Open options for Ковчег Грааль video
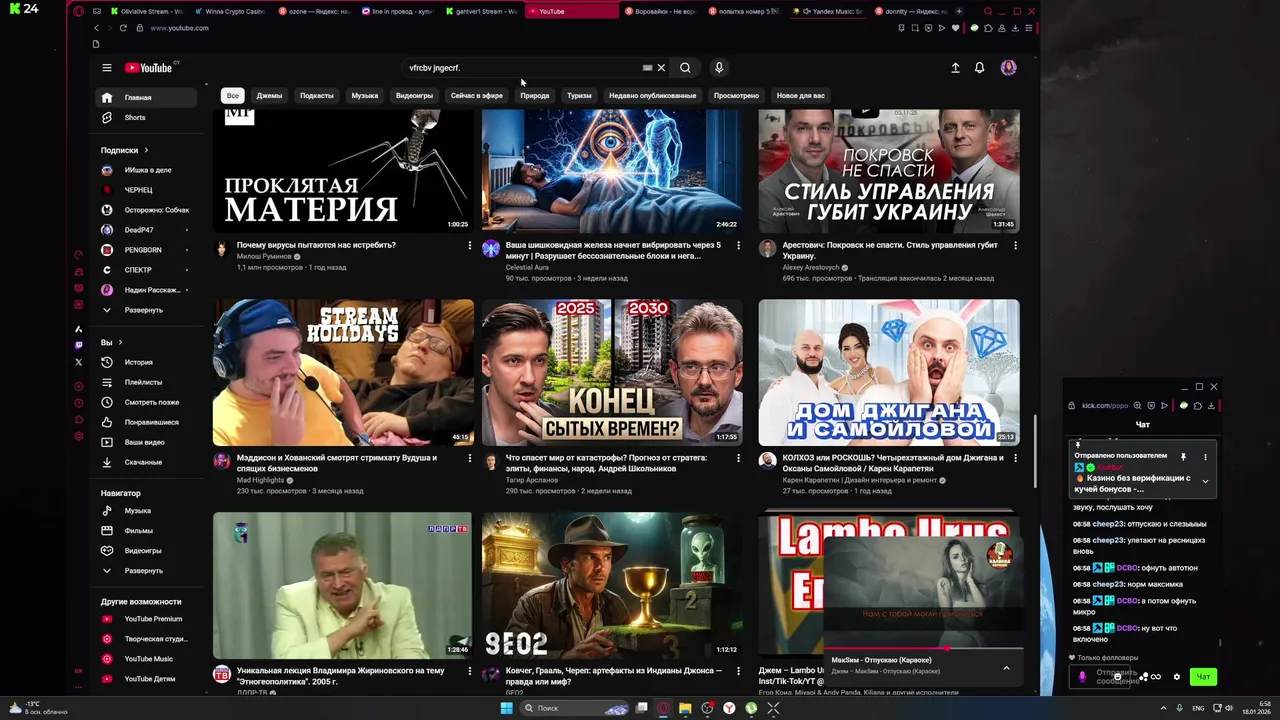The height and width of the screenshot is (720, 1280). (x=738, y=671)
